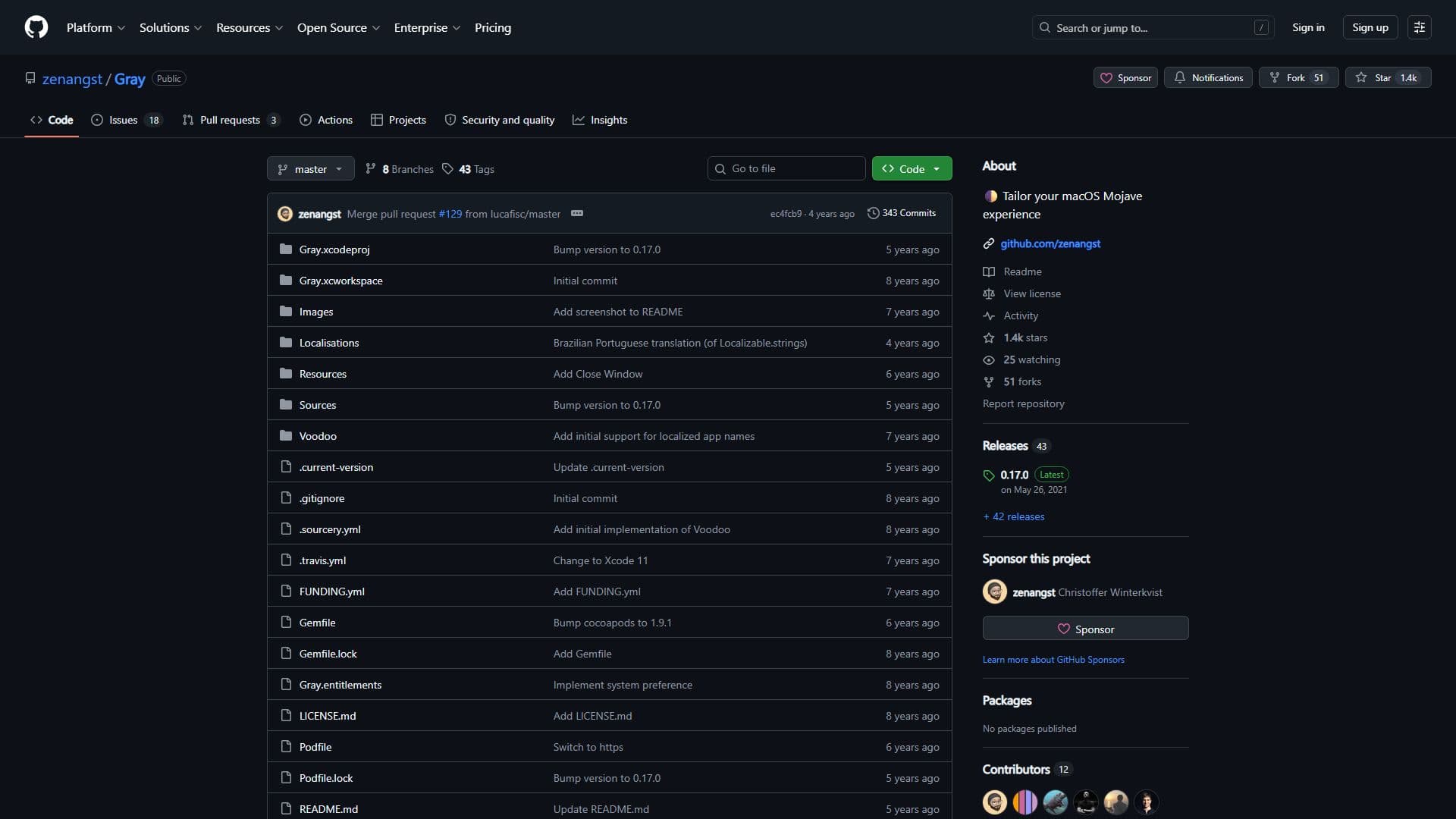Open the Platform menu

(96, 27)
